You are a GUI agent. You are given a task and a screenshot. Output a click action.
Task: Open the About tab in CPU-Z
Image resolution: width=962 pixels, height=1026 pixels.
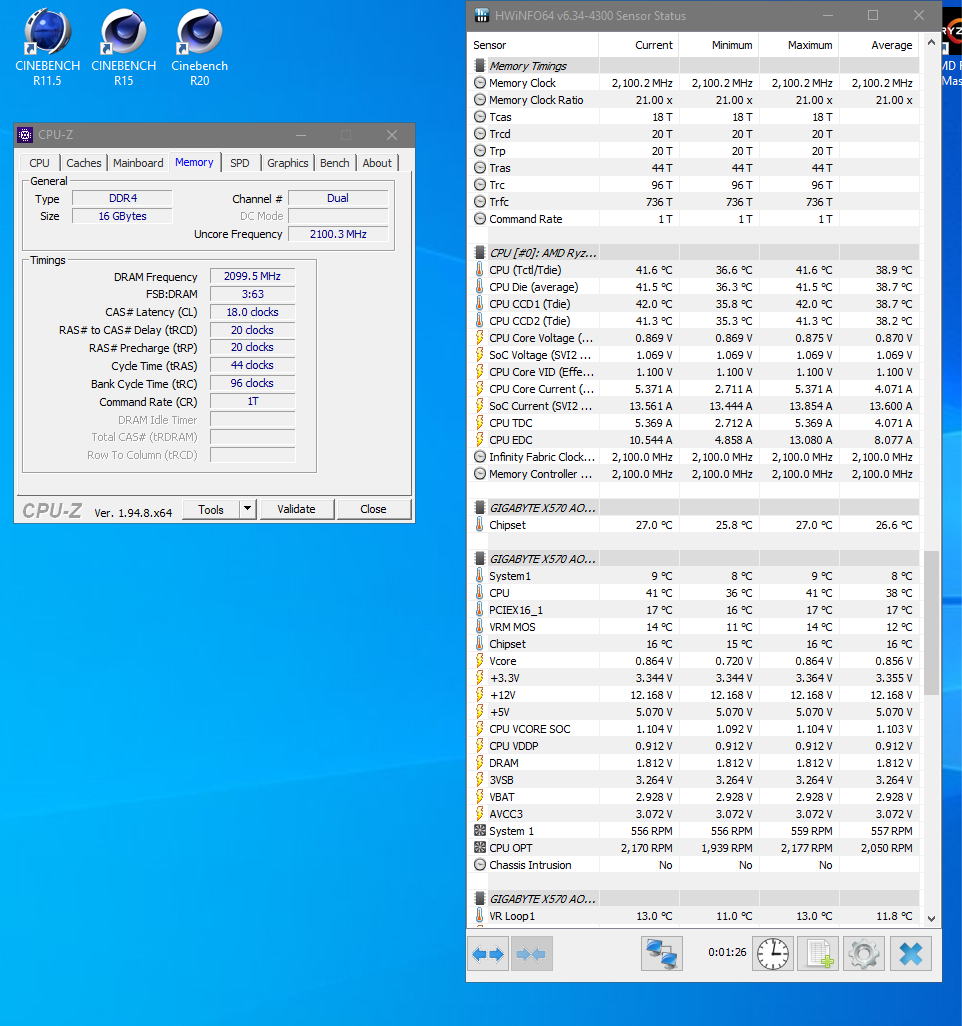pyautogui.click(x=377, y=163)
